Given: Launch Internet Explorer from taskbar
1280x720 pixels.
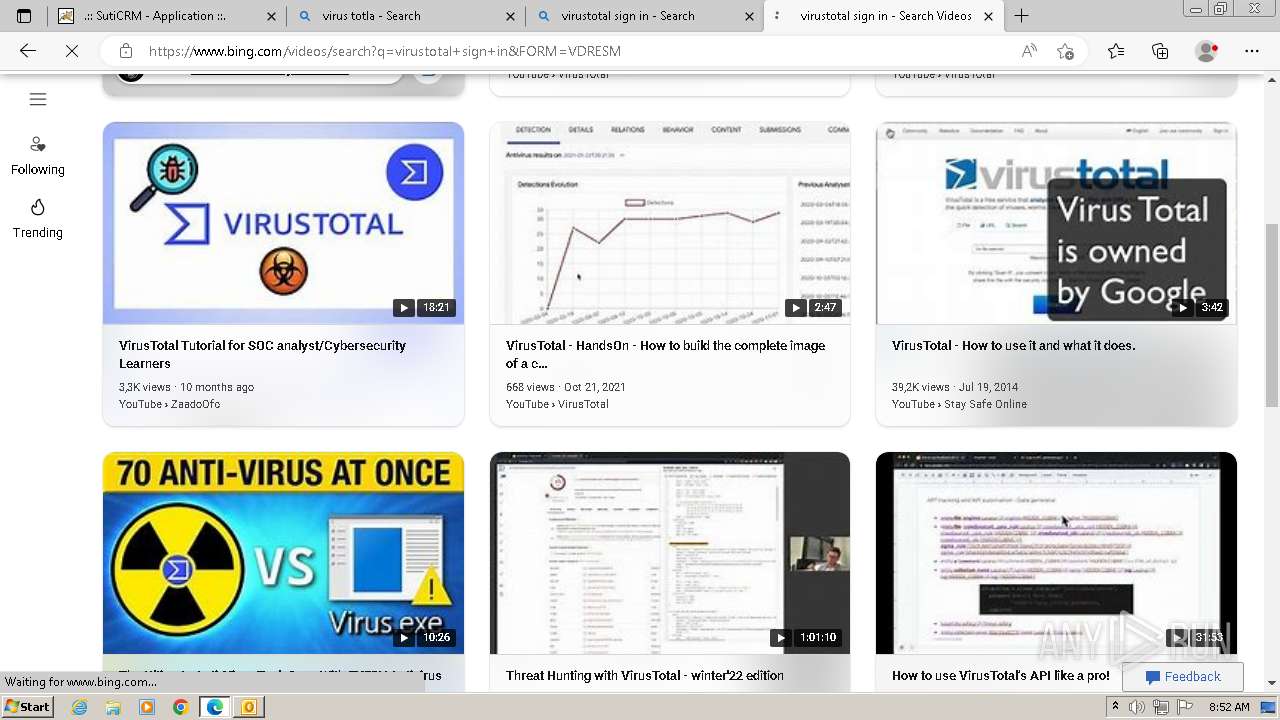Looking at the screenshot, I should tap(80, 707).
